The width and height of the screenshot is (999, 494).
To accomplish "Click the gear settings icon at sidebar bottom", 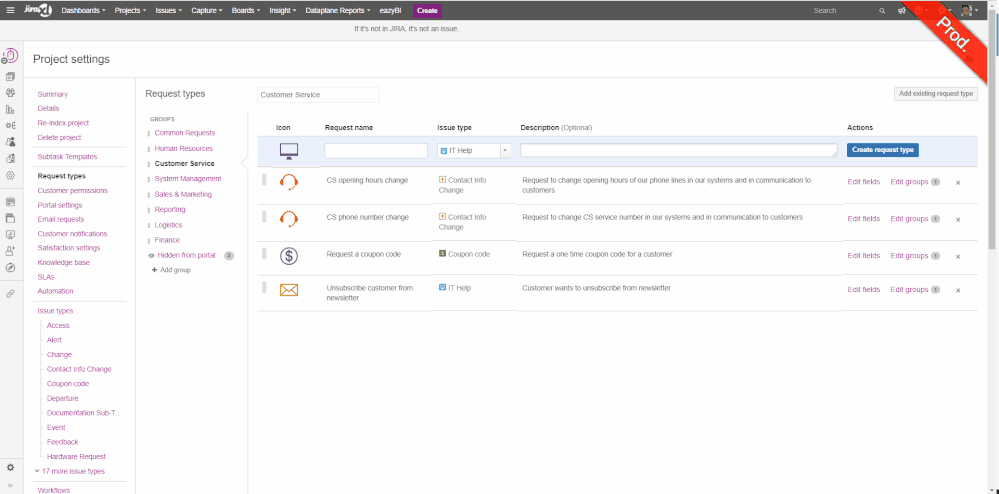I will (x=10, y=467).
